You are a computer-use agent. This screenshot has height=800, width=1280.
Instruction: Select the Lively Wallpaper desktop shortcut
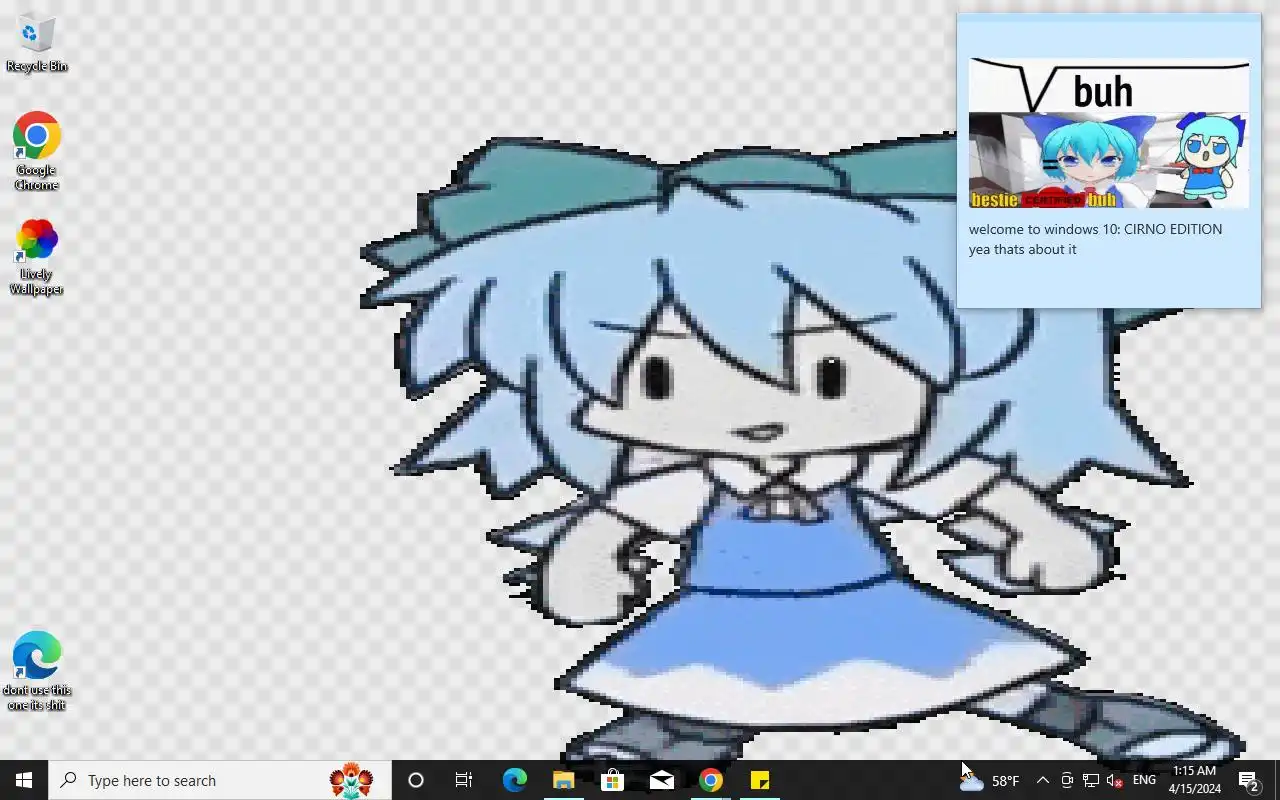point(37,257)
